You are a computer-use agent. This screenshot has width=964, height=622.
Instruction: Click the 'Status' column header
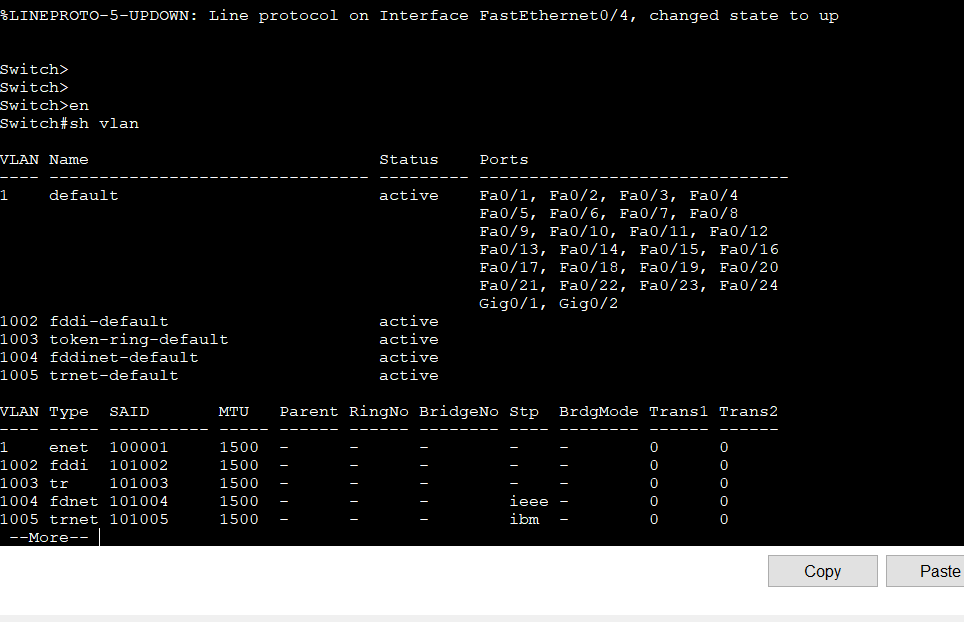(x=409, y=160)
